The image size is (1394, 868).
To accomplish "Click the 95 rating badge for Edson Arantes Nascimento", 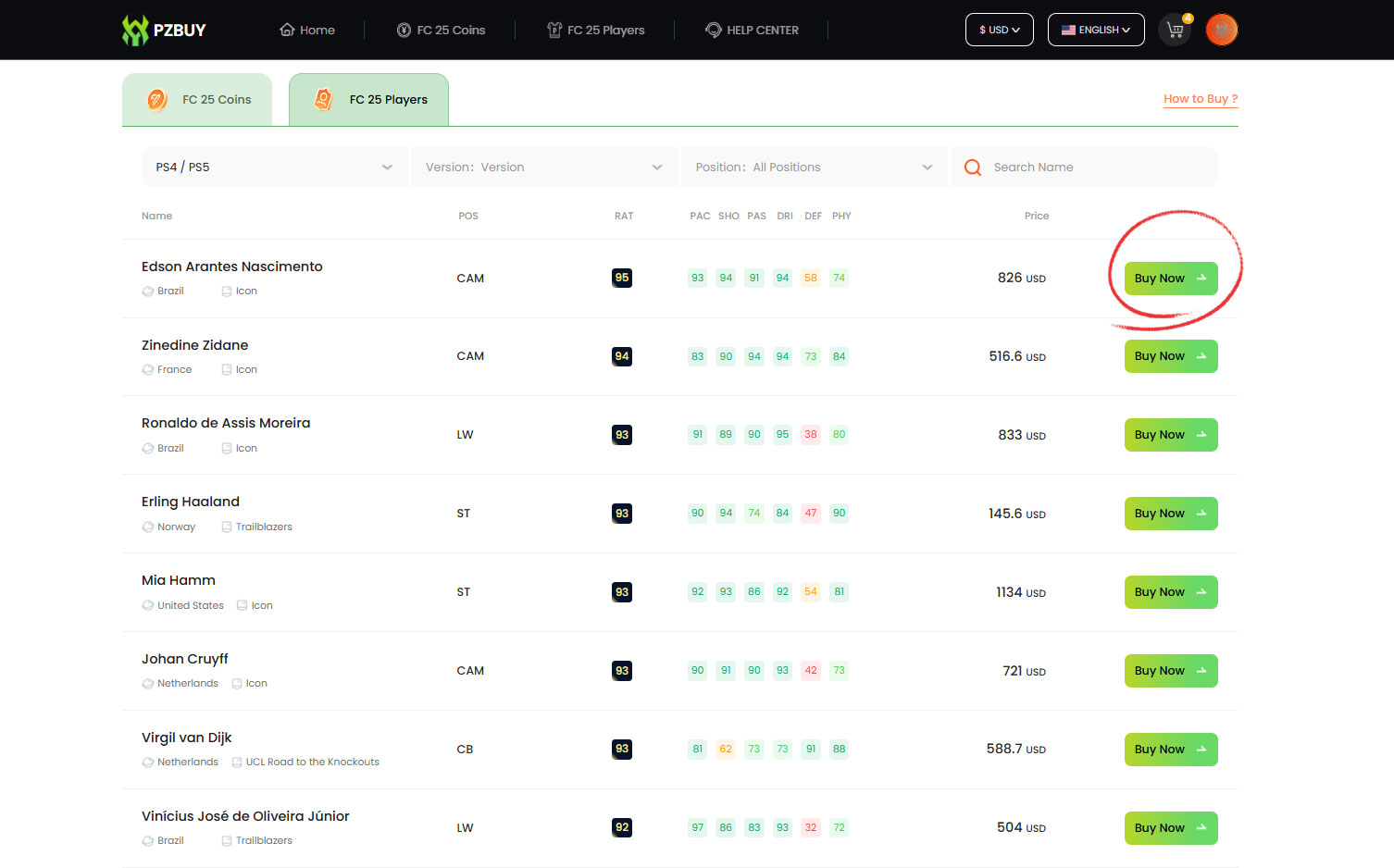I will point(622,278).
